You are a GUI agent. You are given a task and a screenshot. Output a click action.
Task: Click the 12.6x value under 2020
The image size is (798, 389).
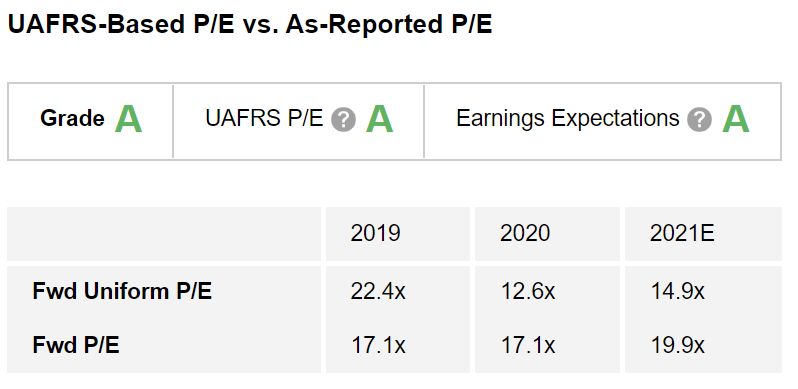click(528, 291)
